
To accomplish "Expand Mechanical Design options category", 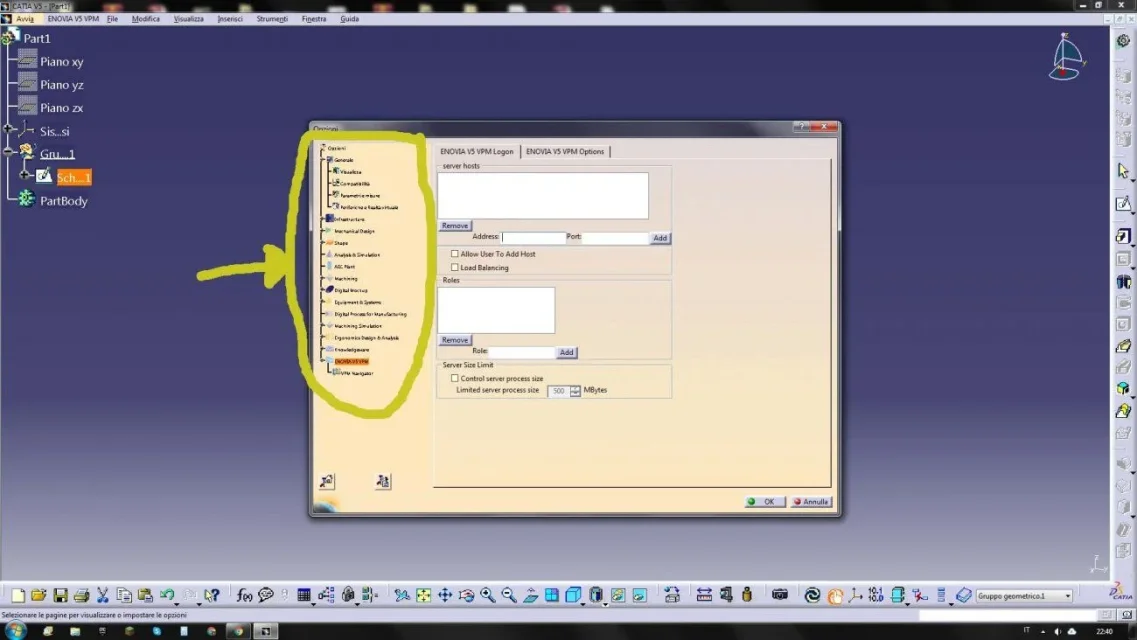I will pos(323,230).
